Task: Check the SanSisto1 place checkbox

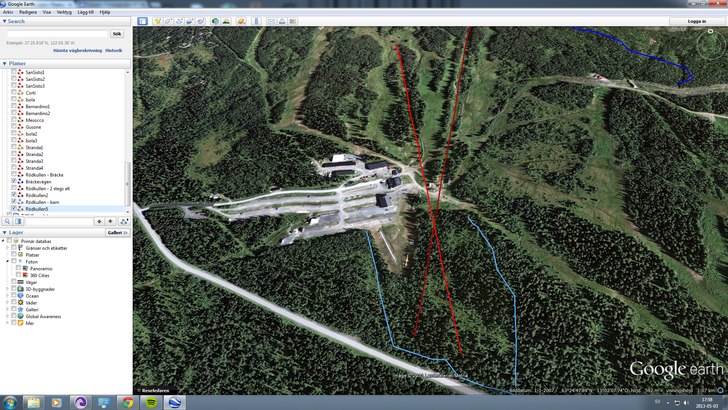Action: click(14, 73)
